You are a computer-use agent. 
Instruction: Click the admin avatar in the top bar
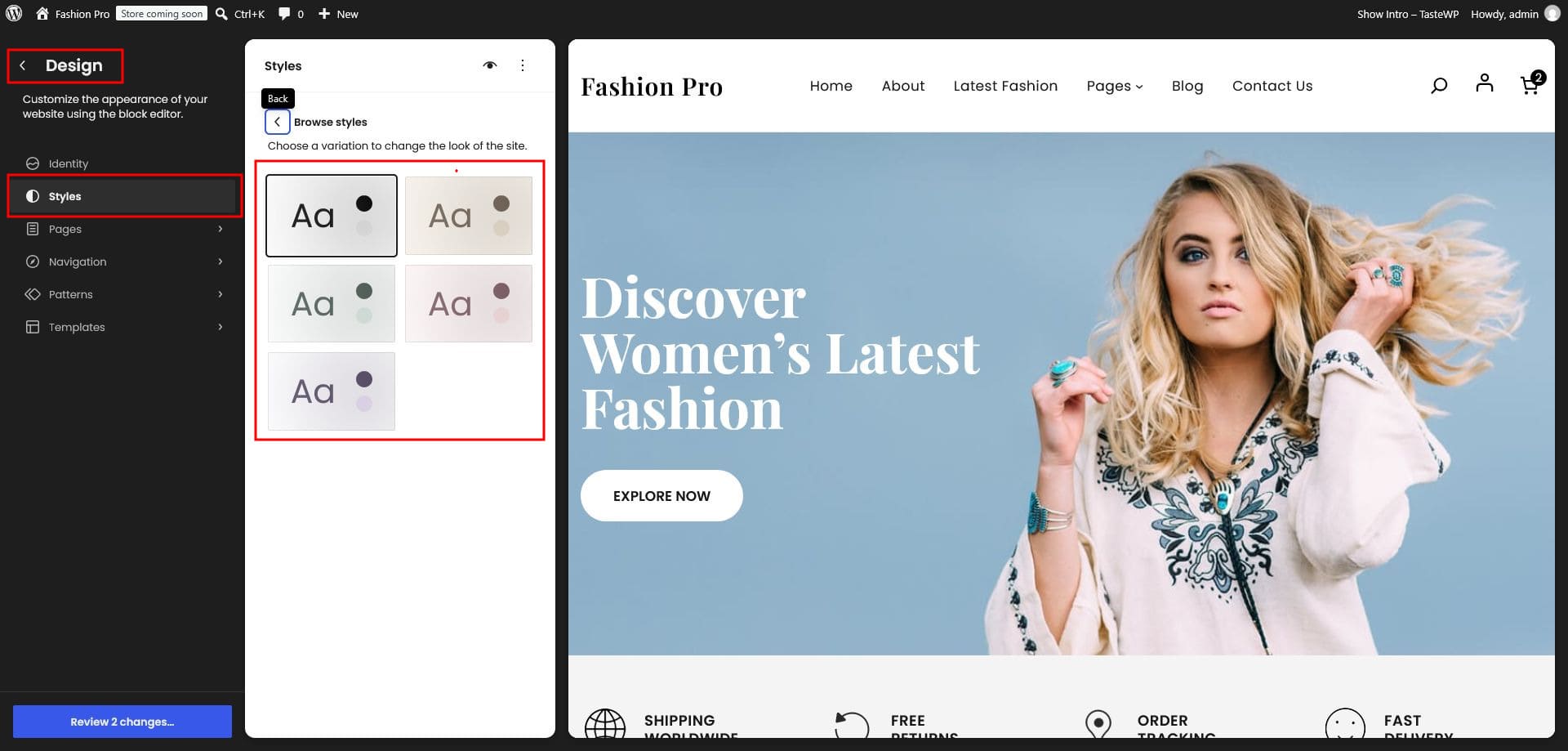pos(1552,14)
